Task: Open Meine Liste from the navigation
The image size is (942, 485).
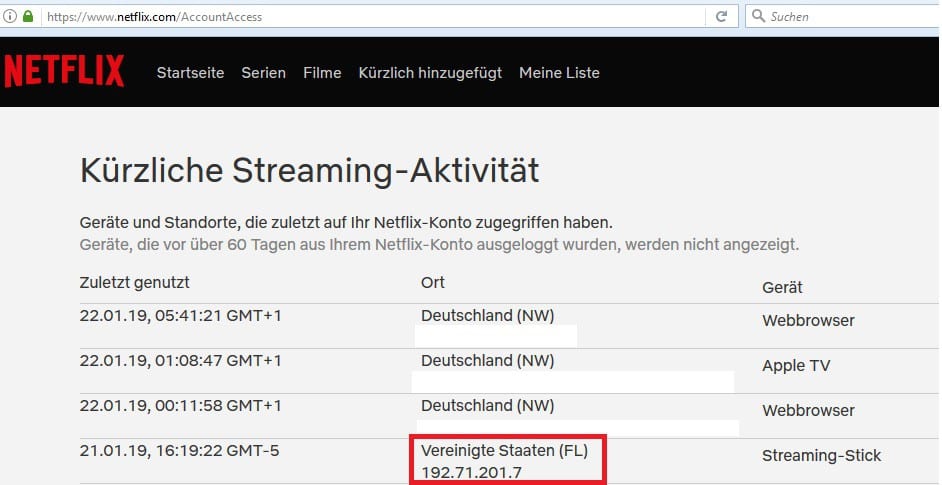Action: (x=559, y=73)
